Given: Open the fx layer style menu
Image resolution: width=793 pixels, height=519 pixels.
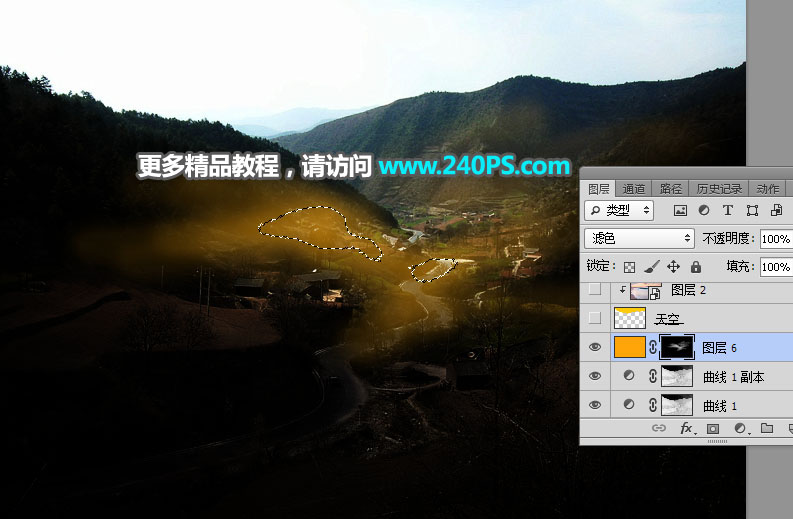Looking at the screenshot, I should tap(687, 428).
